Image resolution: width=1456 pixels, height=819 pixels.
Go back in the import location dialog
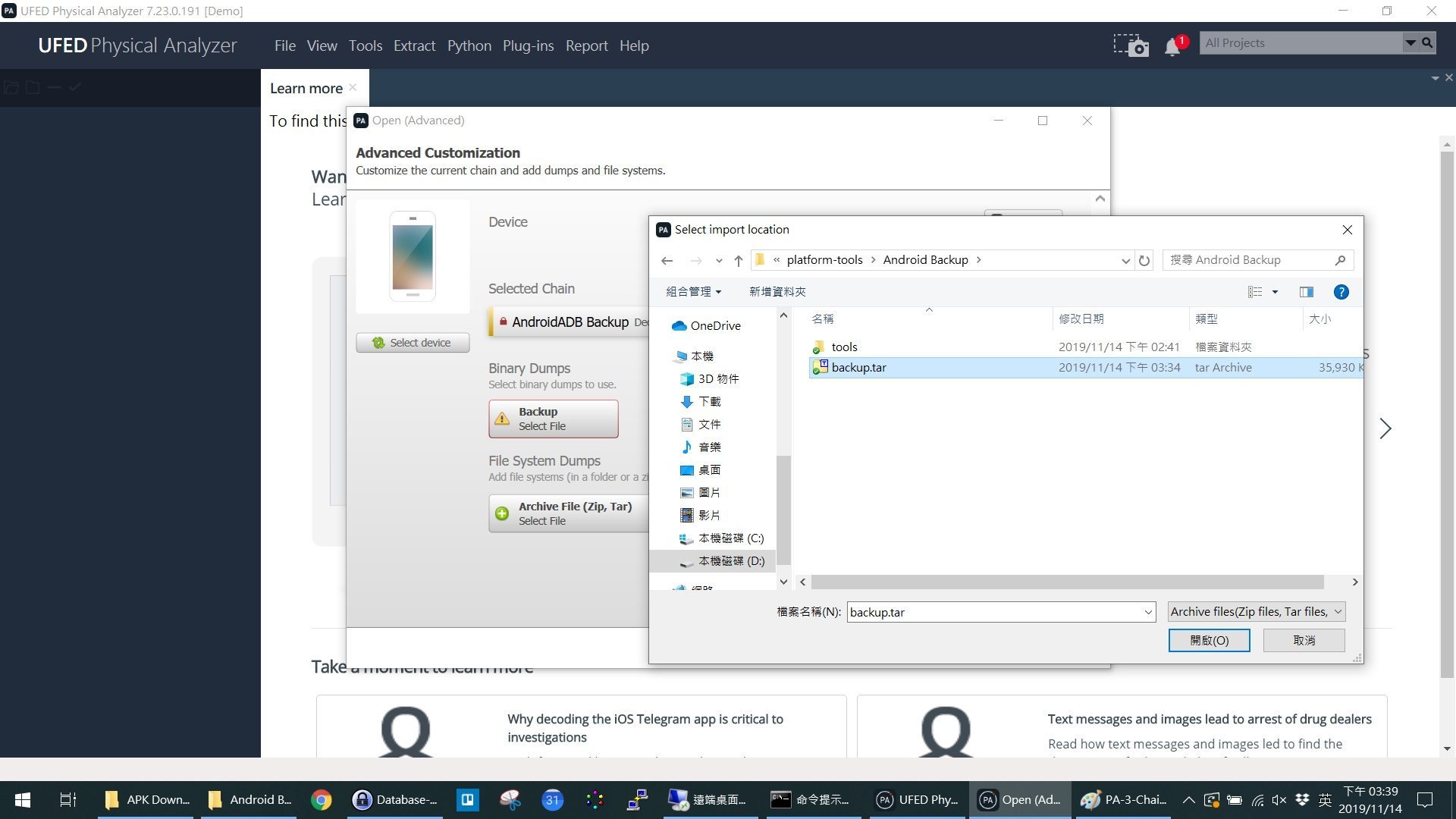(x=667, y=260)
